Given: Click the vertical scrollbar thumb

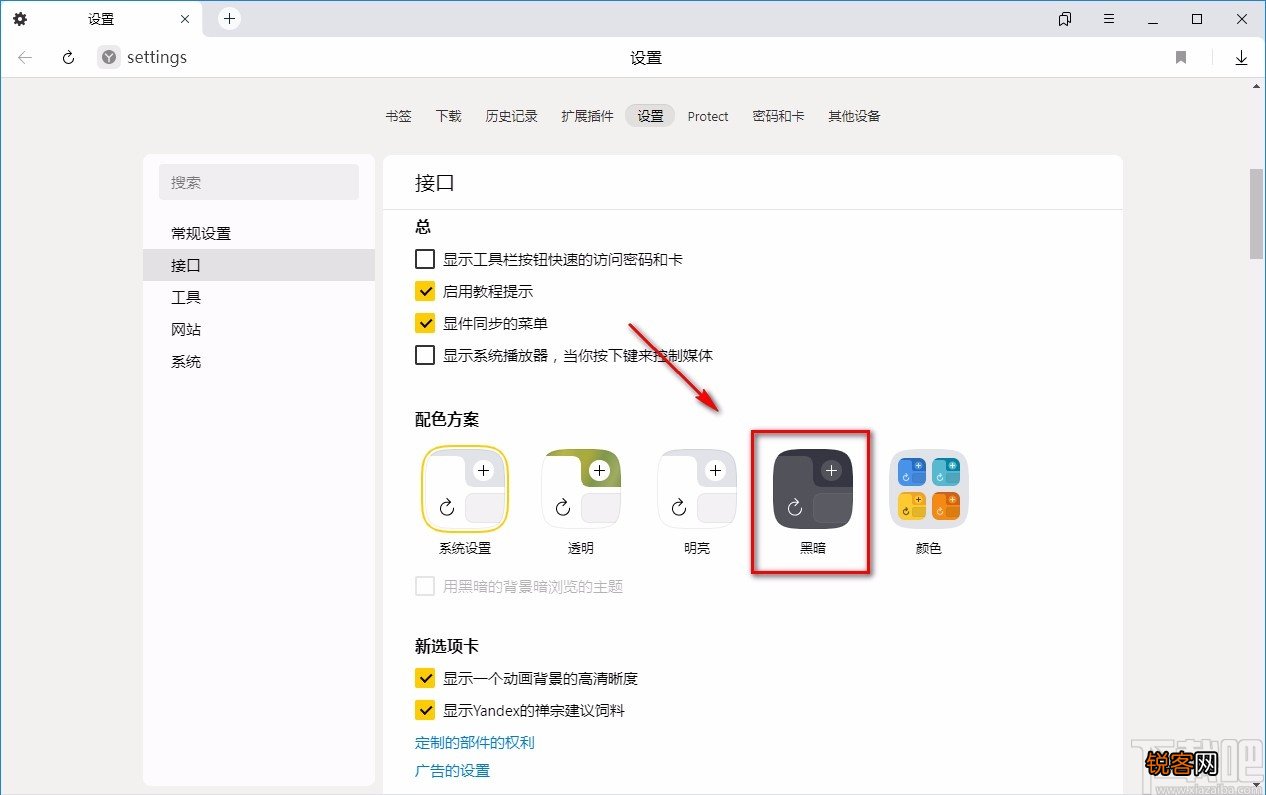Looking at the screenshot, I should (1257, 214).
